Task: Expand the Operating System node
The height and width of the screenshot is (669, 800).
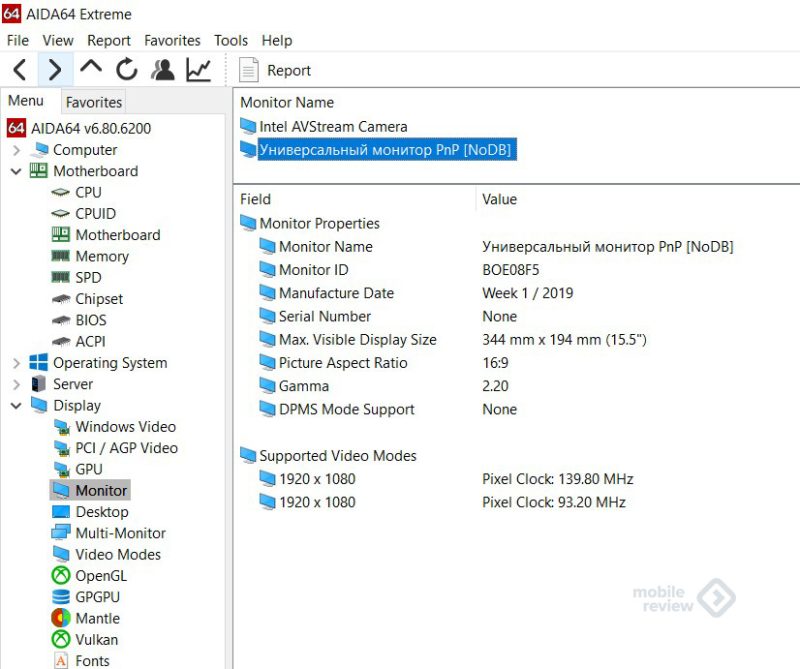Action: (x=17, y=363)
